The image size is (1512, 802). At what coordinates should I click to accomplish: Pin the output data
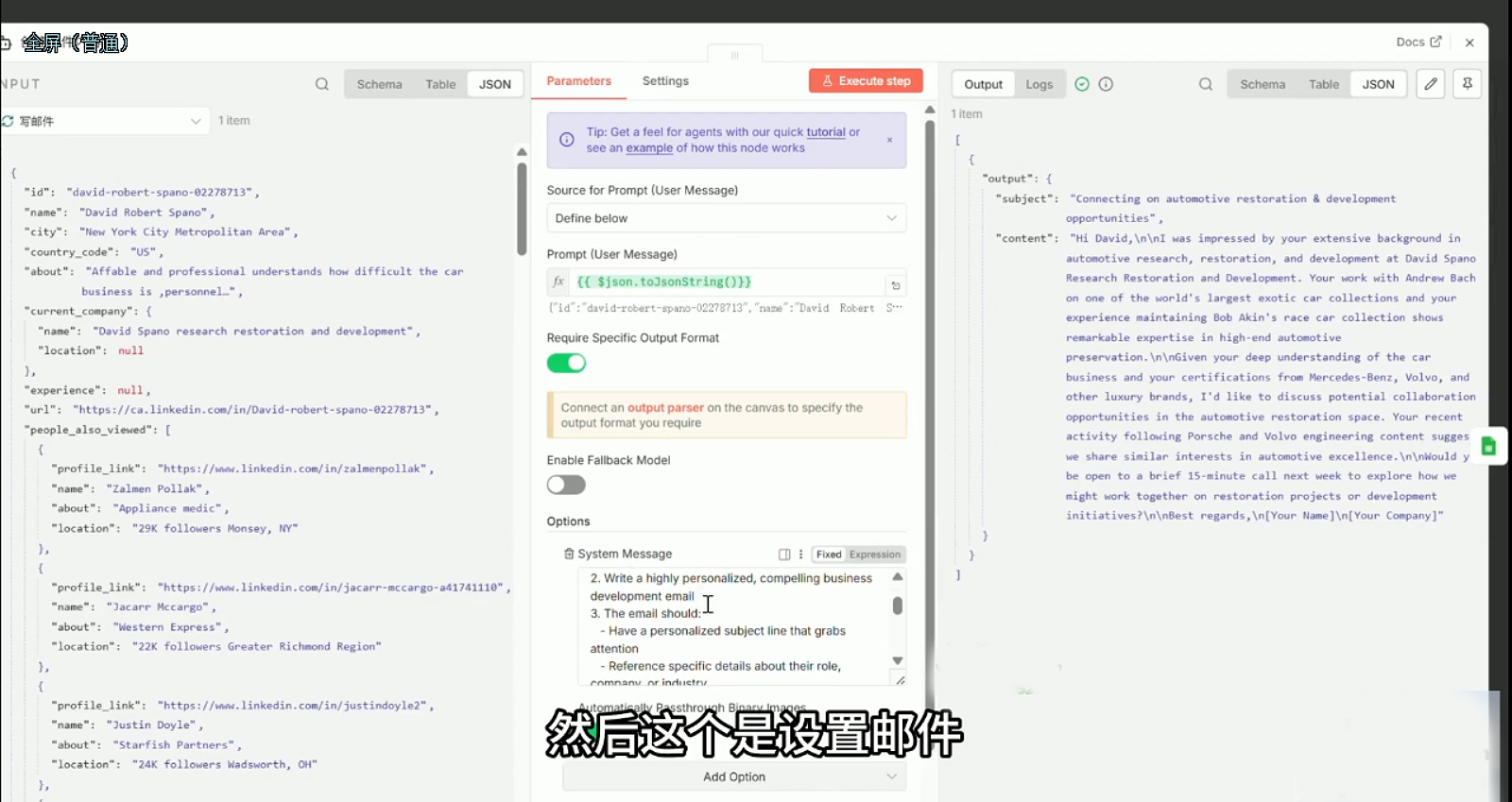1467,84
